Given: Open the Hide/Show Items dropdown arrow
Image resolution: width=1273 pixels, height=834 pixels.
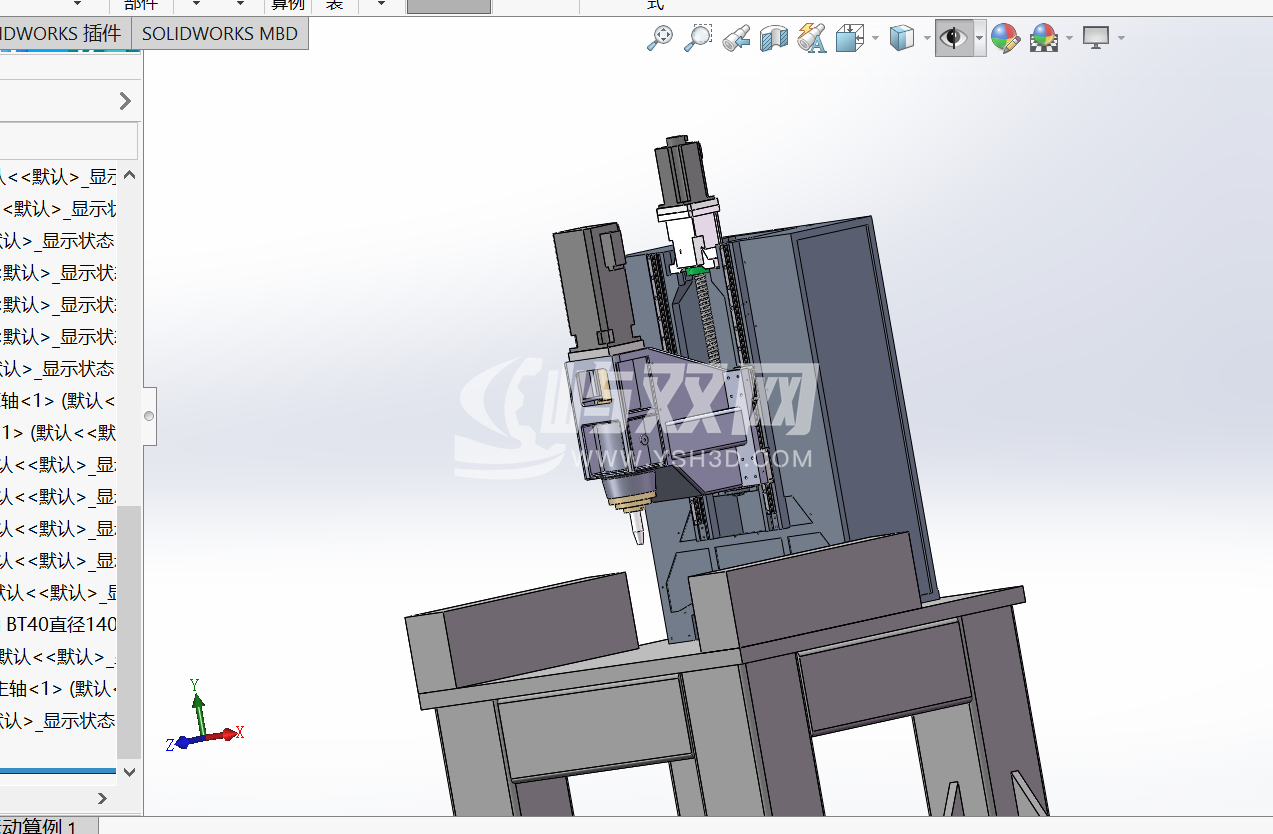Looking at the screenshot, I should 979,38.
